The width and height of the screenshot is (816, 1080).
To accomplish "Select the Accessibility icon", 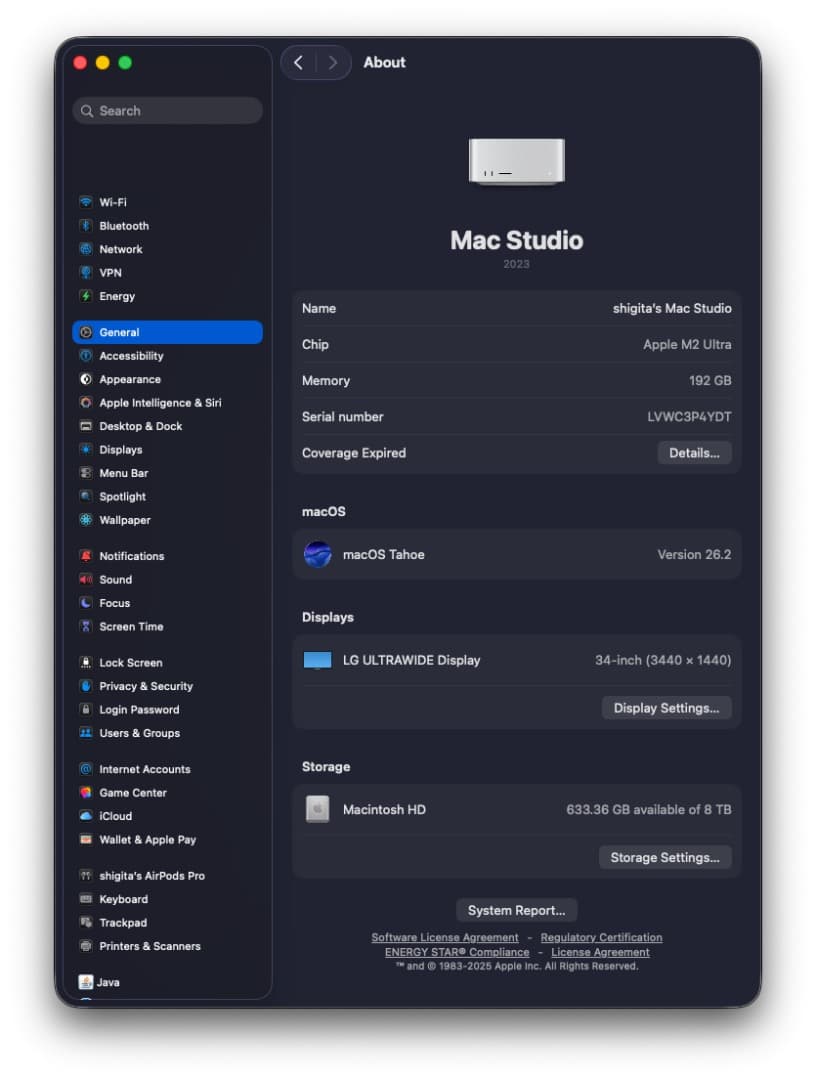I will click(x=86, y=356).
